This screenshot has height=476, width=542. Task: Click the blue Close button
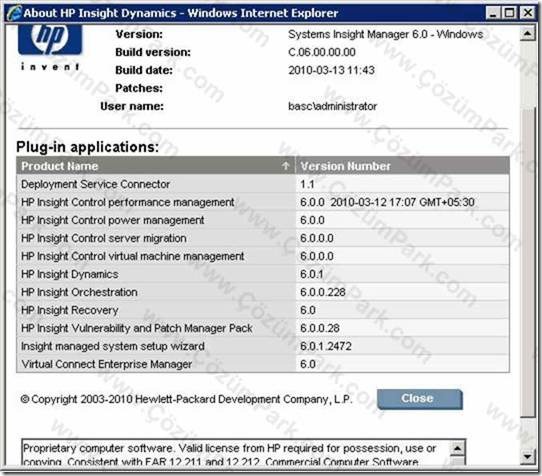[420, 399]
